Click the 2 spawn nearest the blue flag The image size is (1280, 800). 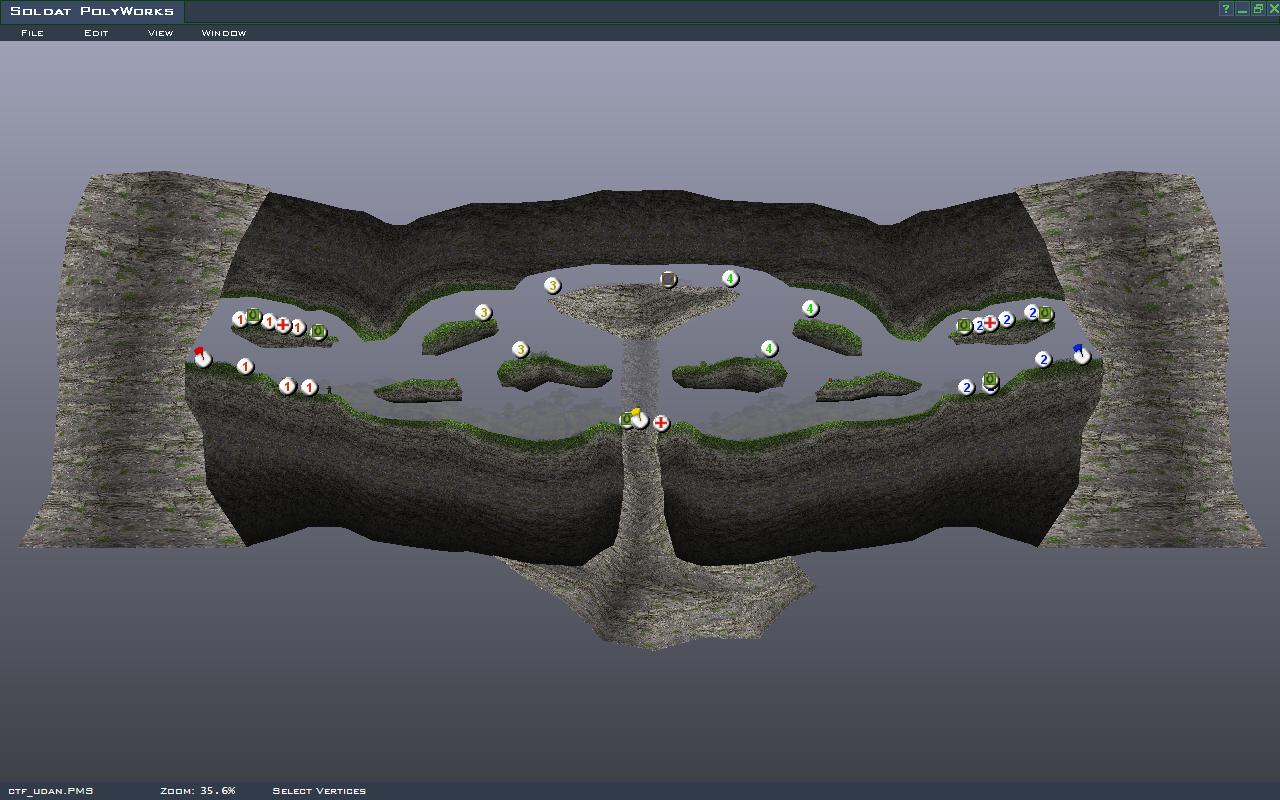coord(1043,359)
